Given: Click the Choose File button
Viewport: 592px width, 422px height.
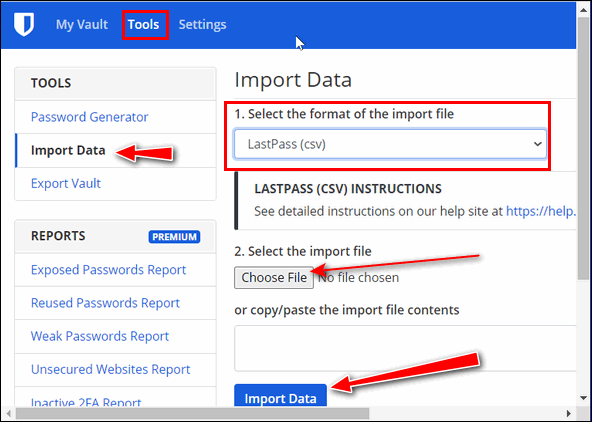Looking at the screenshot, I should tap(274, 278).
